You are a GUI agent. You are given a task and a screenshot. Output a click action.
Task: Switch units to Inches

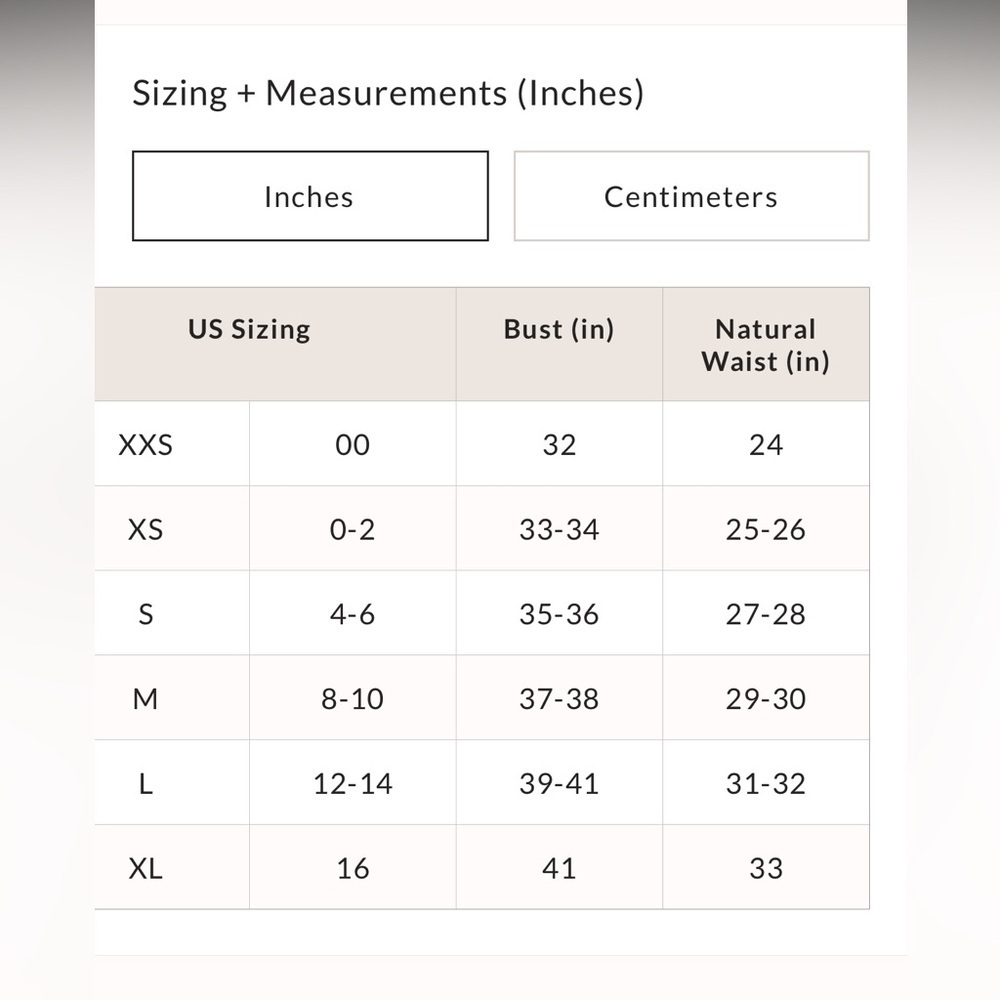pyautogui.click(x=310, y=196)
